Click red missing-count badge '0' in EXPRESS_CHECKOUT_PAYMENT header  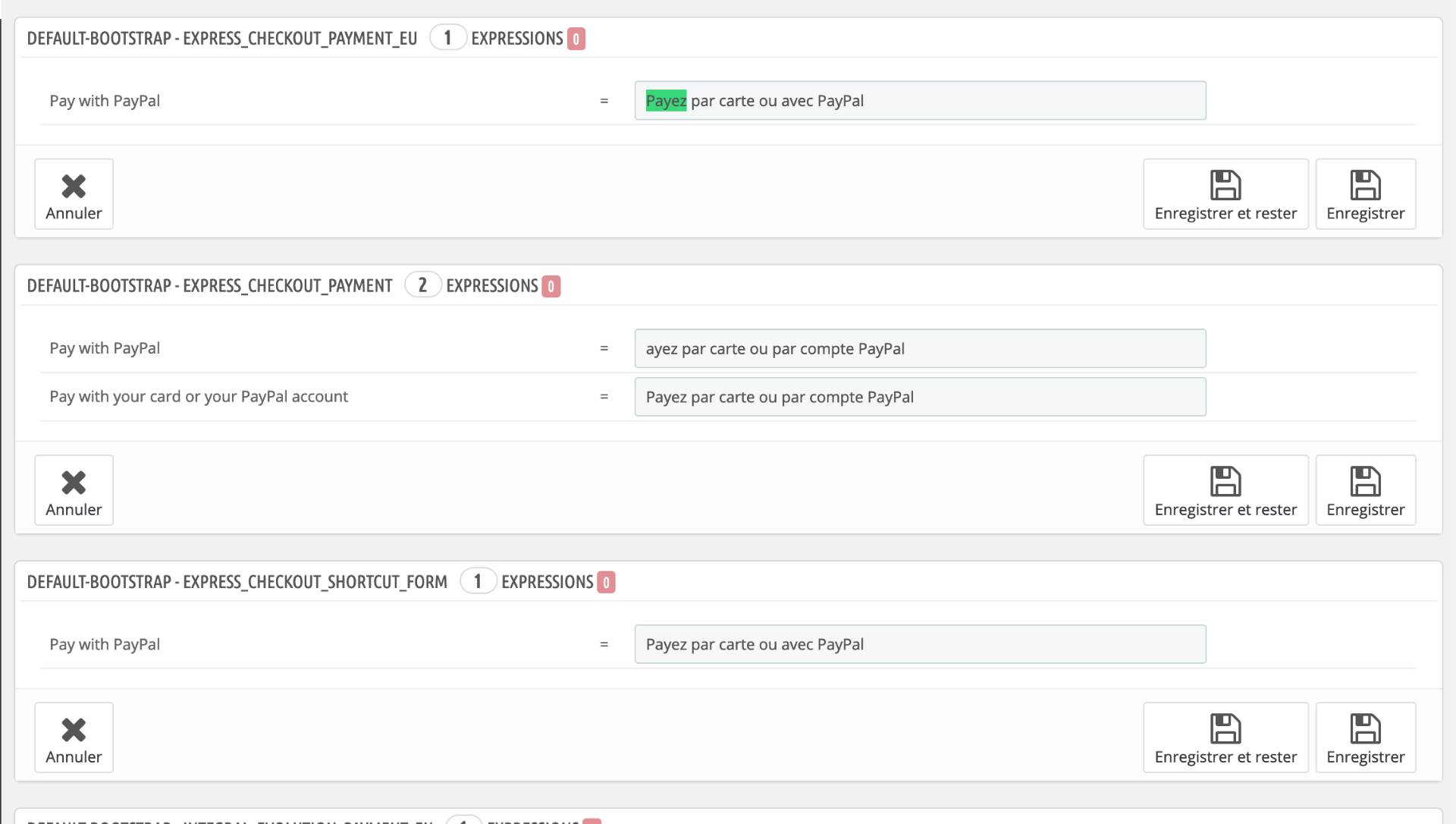pos(551,286)
